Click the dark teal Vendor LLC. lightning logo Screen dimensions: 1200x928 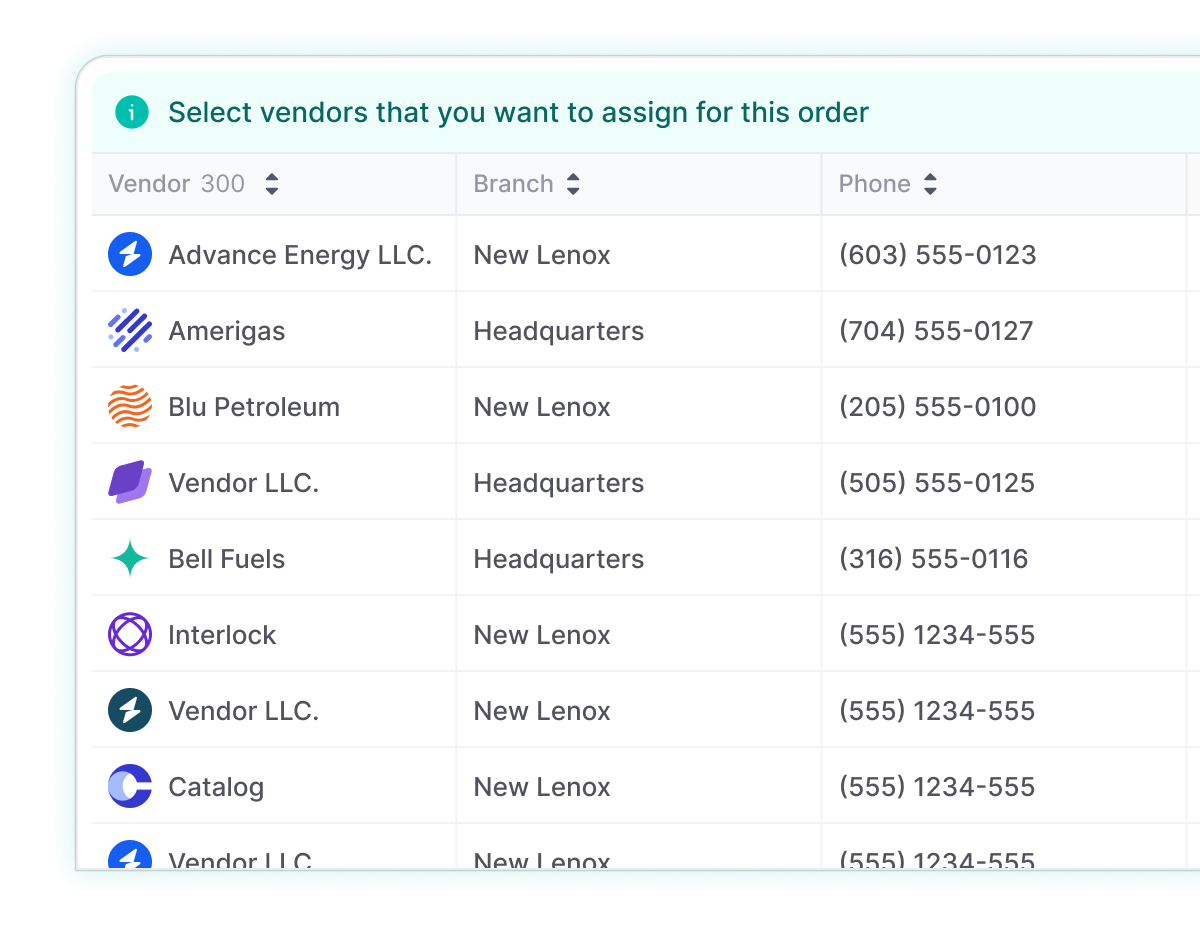tap(130, 711)
